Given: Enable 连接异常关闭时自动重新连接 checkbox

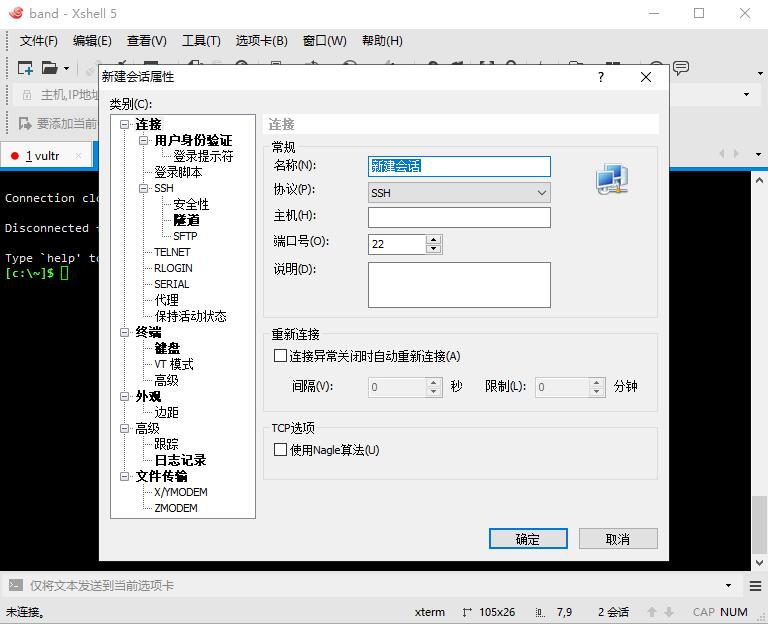Looking at the screenshot, I should pos(280,356).
